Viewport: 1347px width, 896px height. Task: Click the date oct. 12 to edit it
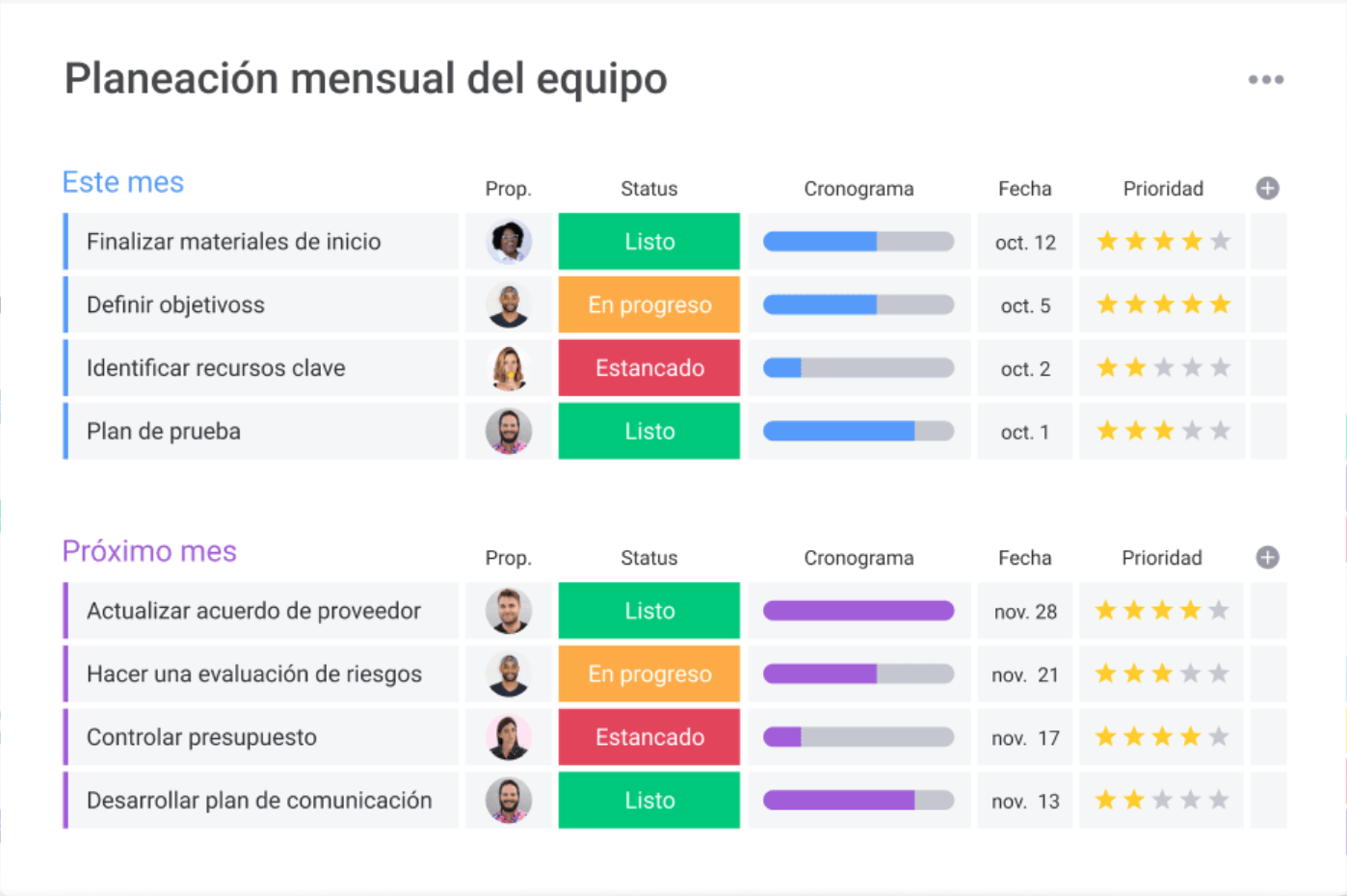(x=1024, y=242)
